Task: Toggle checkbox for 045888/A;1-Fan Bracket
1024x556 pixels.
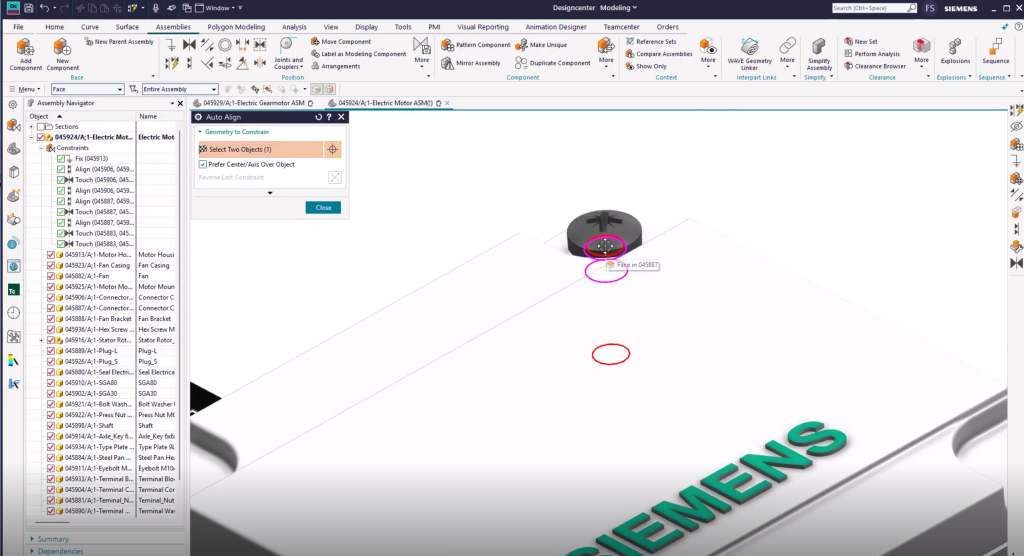Action: pos(51,319)
